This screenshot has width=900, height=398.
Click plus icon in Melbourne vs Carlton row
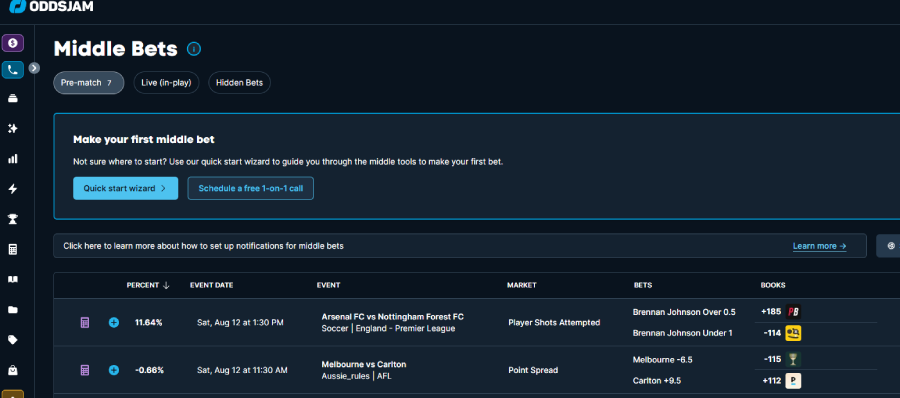pos(114,370)
